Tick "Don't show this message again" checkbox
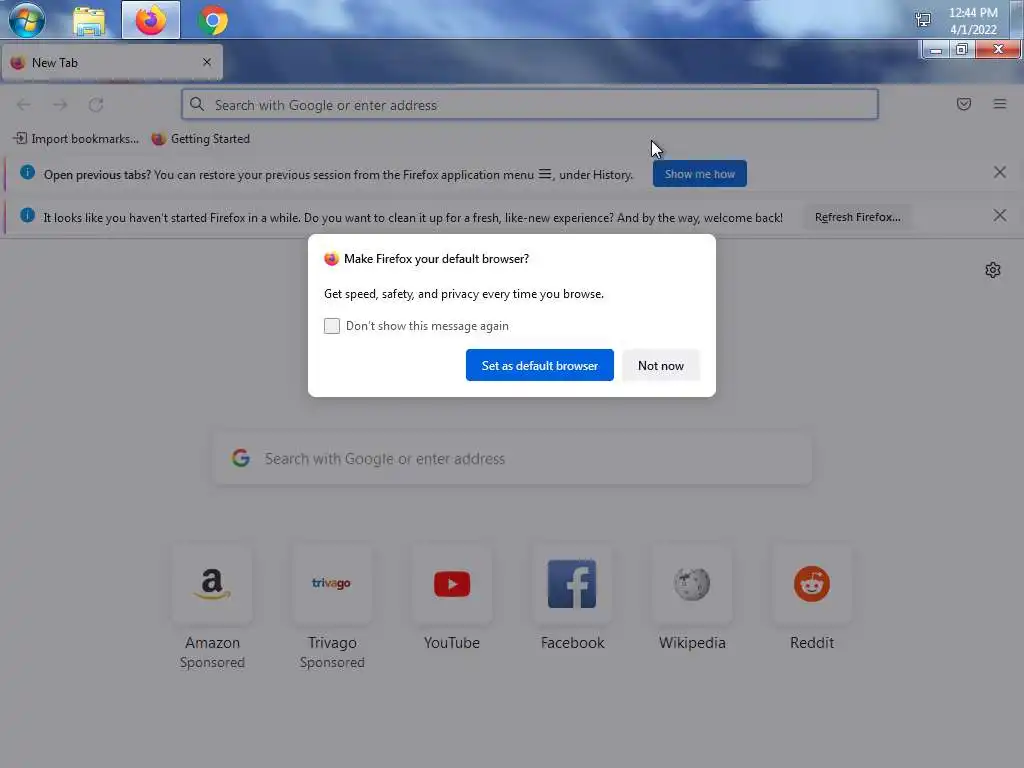Image resolution: width=1024 pixels, height=768 pixels. [332, 326]
